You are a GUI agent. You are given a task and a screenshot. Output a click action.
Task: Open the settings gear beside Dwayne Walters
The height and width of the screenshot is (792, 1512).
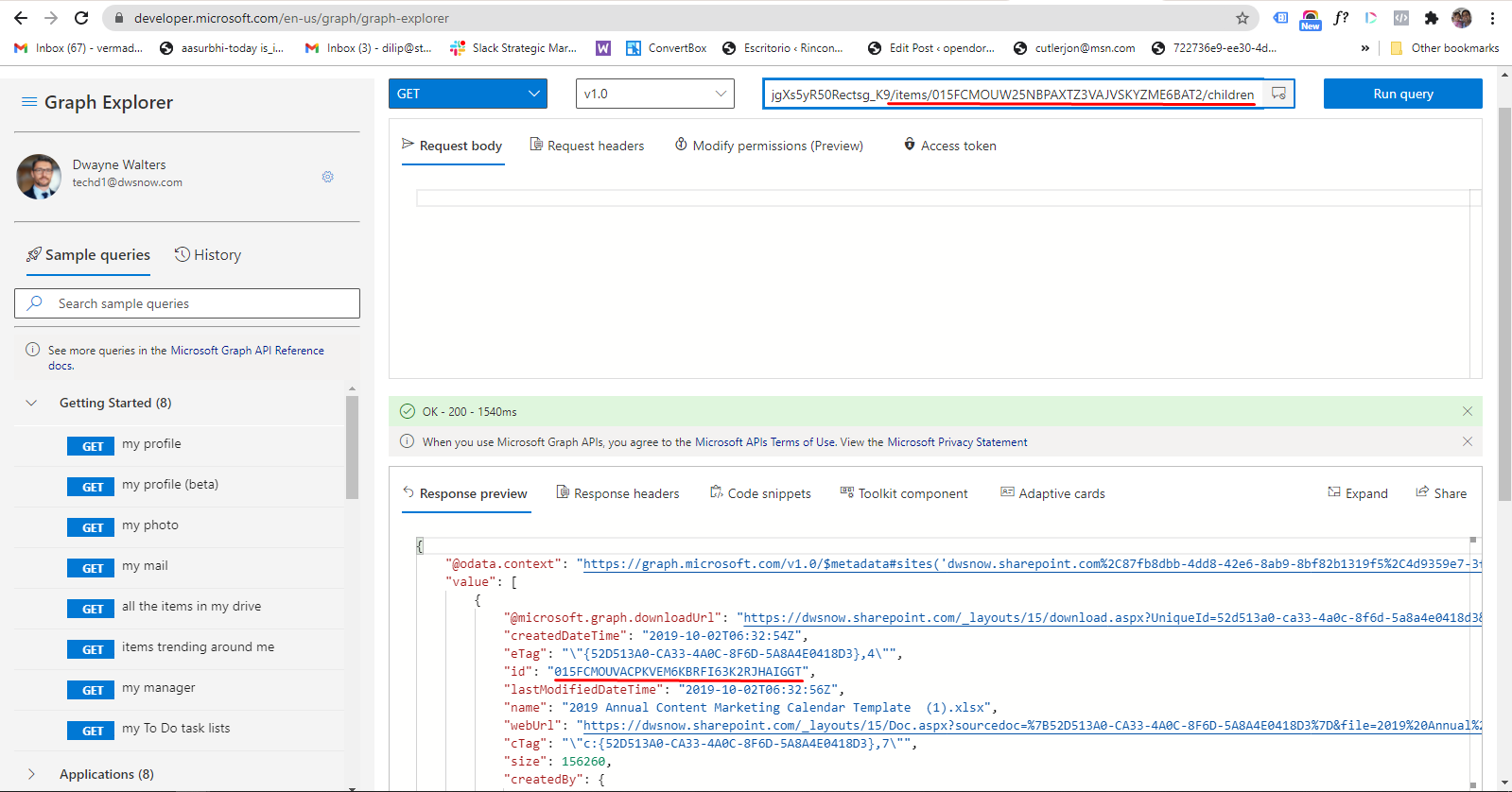(328, 177)
